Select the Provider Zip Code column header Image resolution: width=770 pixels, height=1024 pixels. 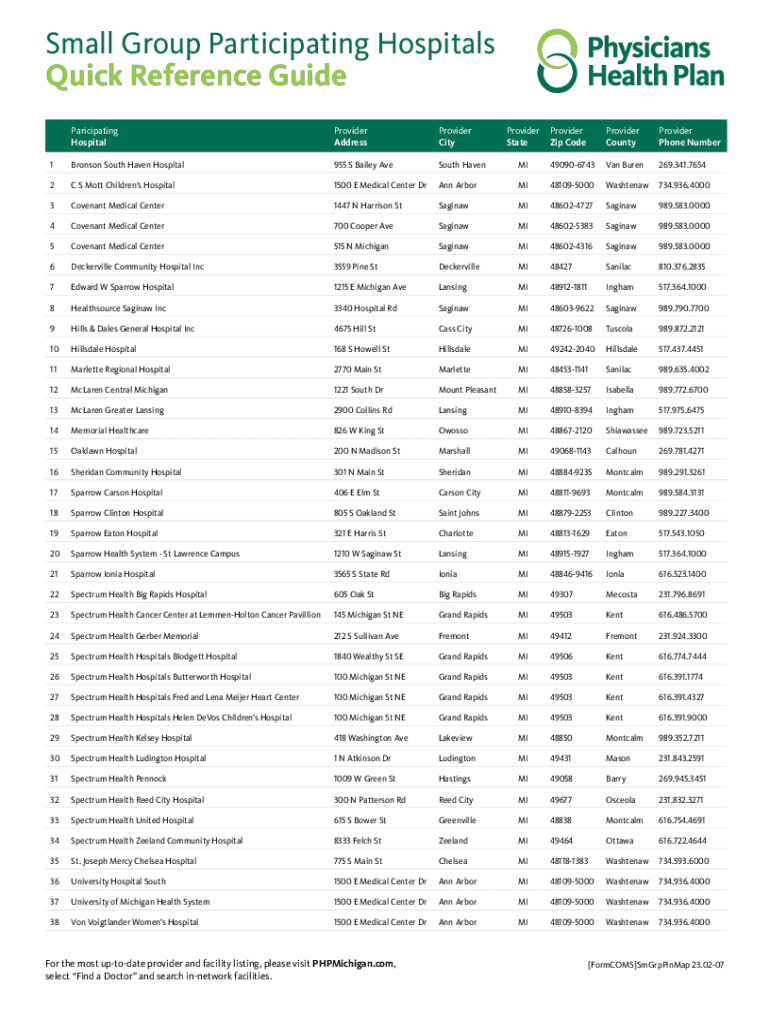[567, 137]
